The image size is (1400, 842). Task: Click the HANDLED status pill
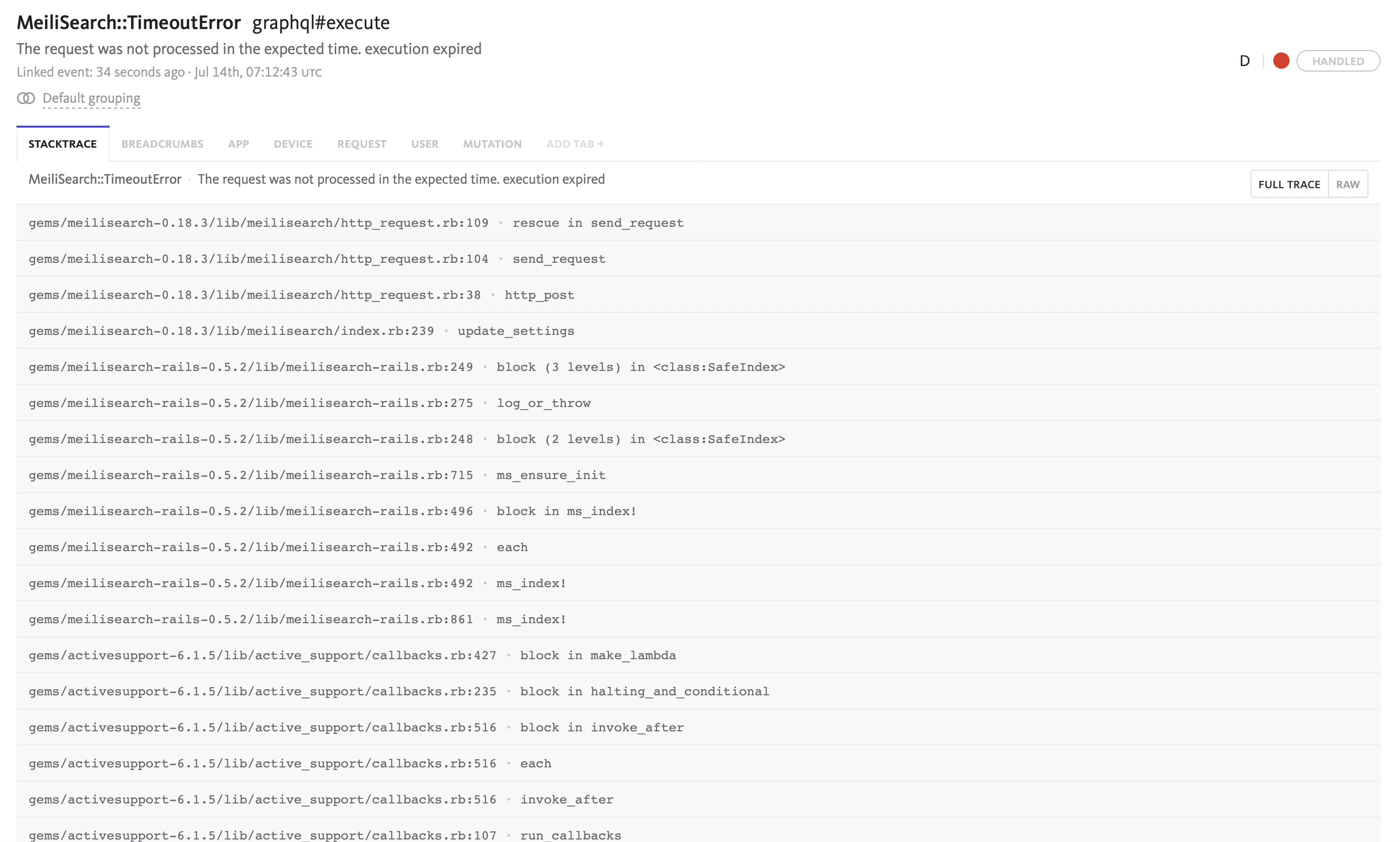point(1337,61)
